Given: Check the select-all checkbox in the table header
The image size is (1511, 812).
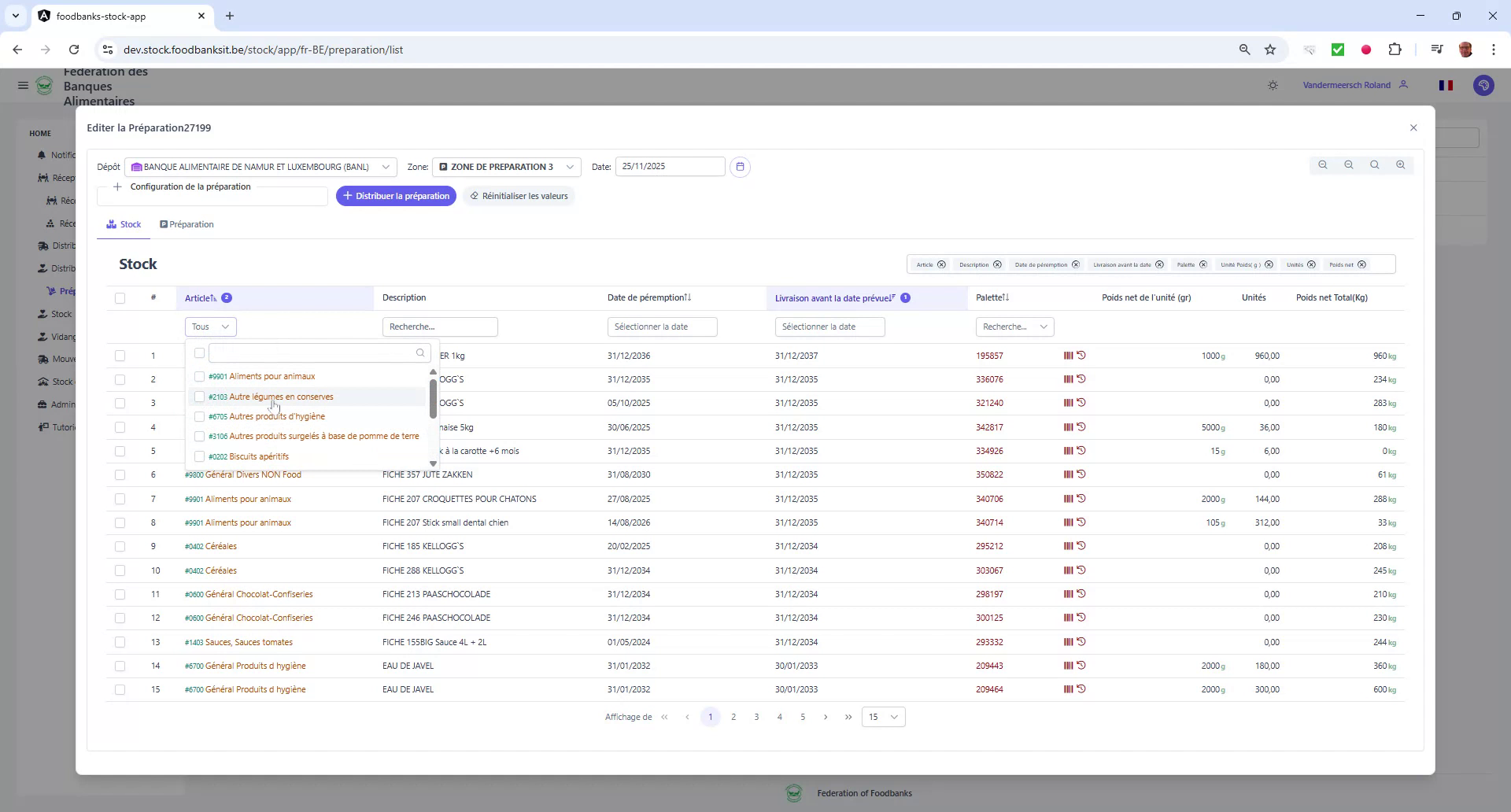Looking at the screenshot, I should click(x=120, y=298).
